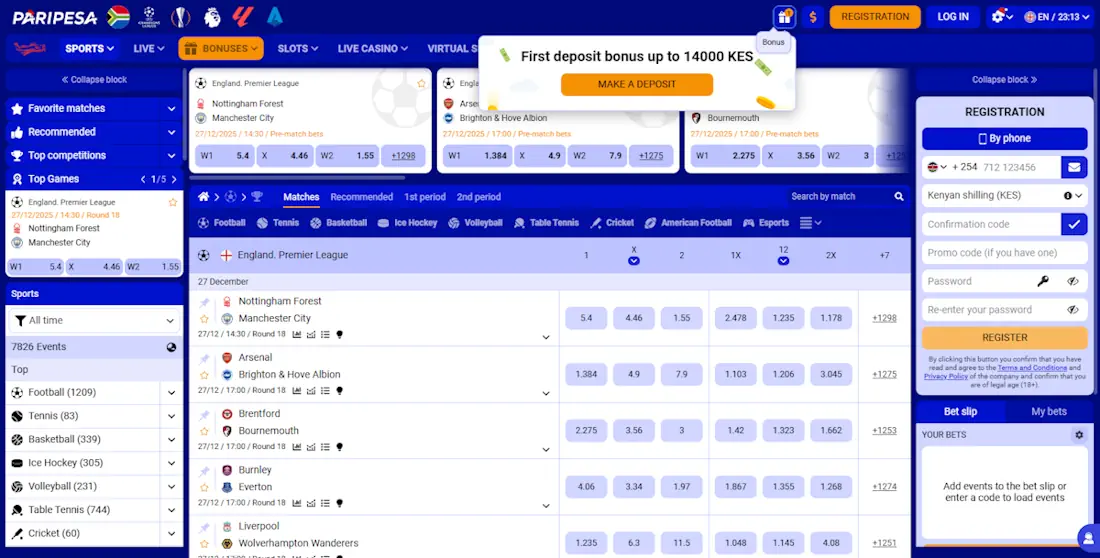Select Football in sports icon bar
This screenshot has width=1100, height=558.
pyautogui.click(x=222, y=222)
